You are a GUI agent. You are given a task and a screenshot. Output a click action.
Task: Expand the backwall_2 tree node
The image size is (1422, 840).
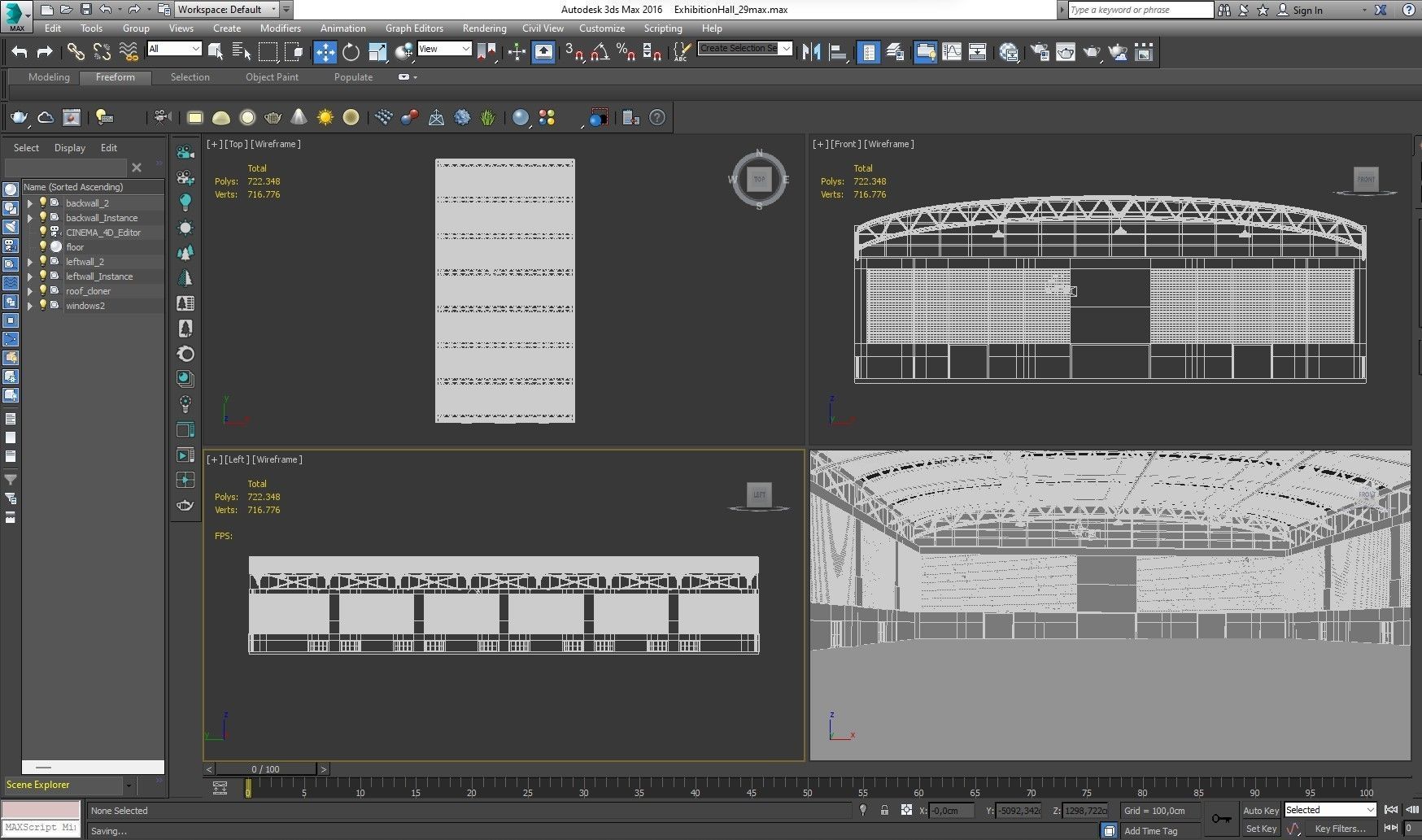pos(30,203)
